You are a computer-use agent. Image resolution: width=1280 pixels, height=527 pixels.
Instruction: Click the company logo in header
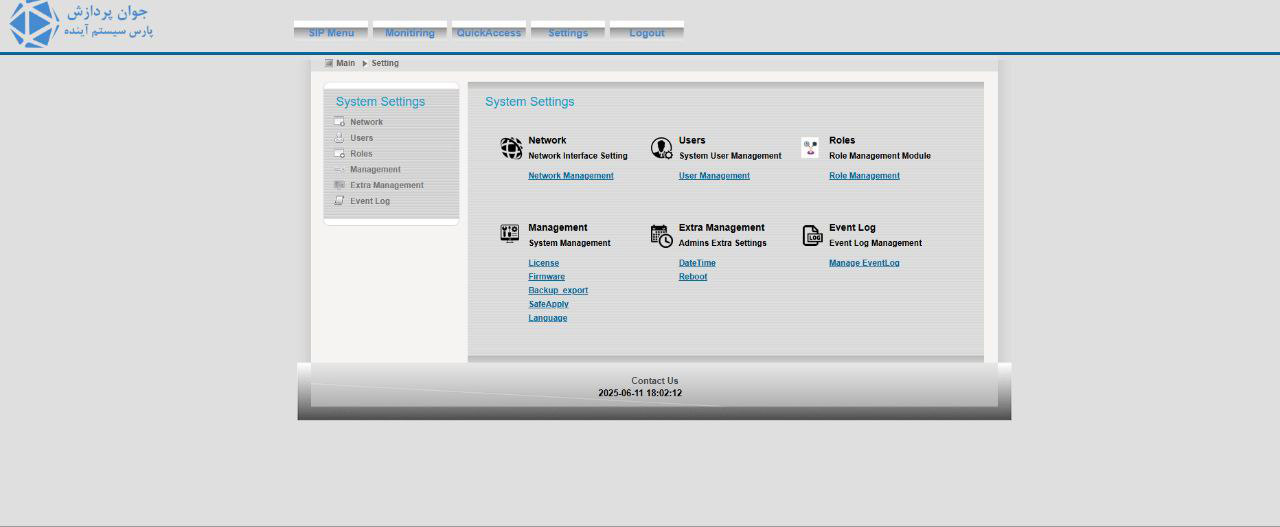(80, 24)
